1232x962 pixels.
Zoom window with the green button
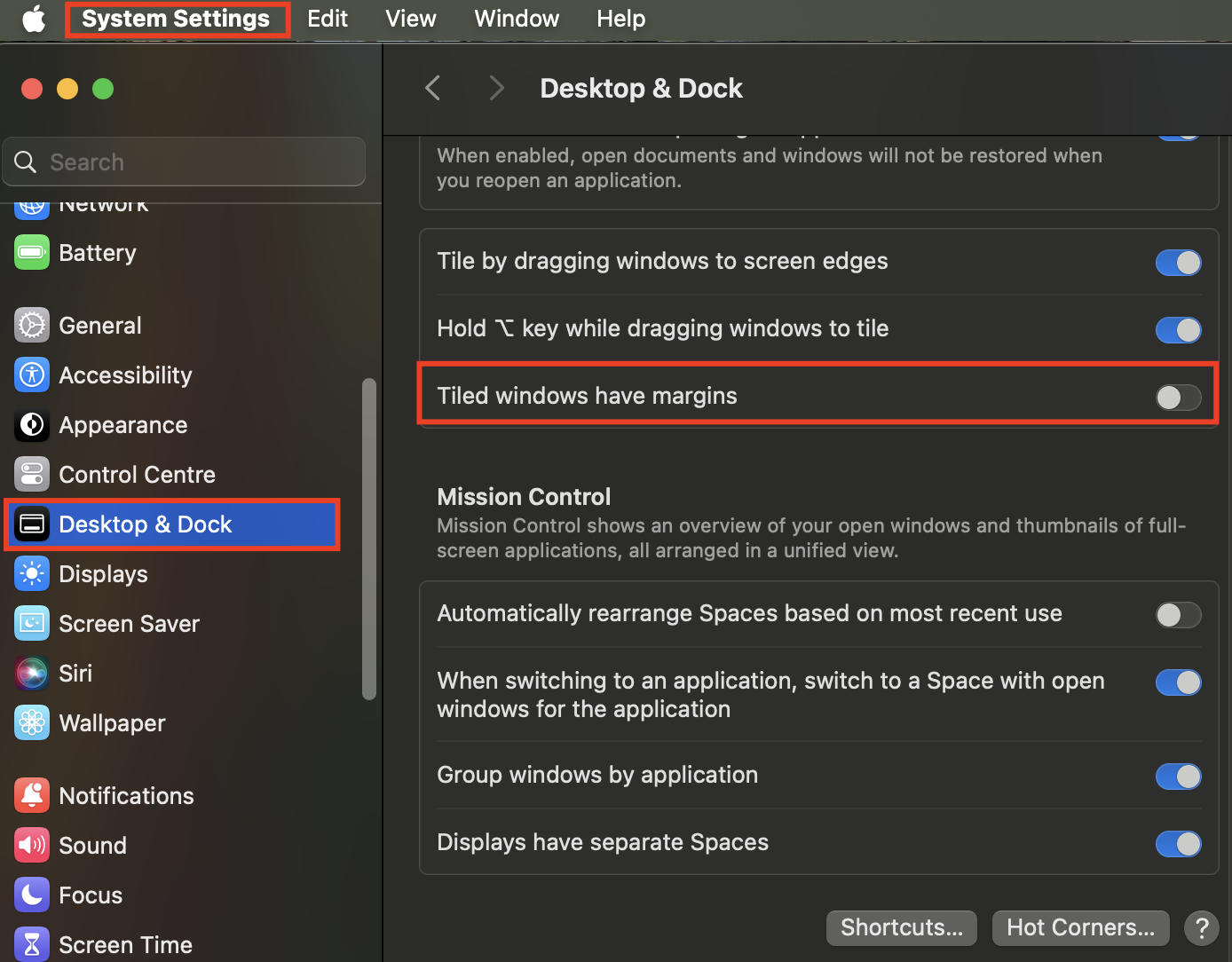pyautogui.click(x=103, y=89)
